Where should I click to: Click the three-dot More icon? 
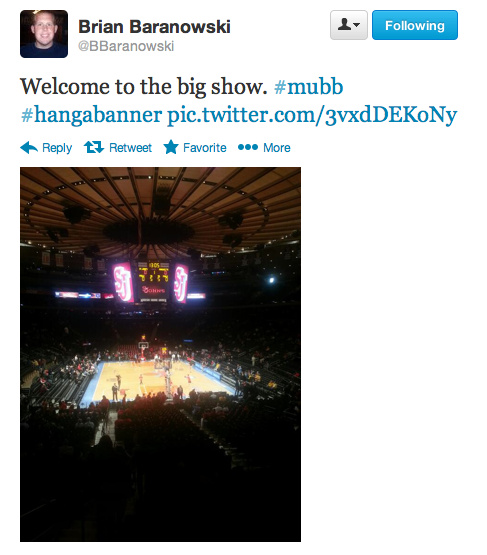pos(248,147)
